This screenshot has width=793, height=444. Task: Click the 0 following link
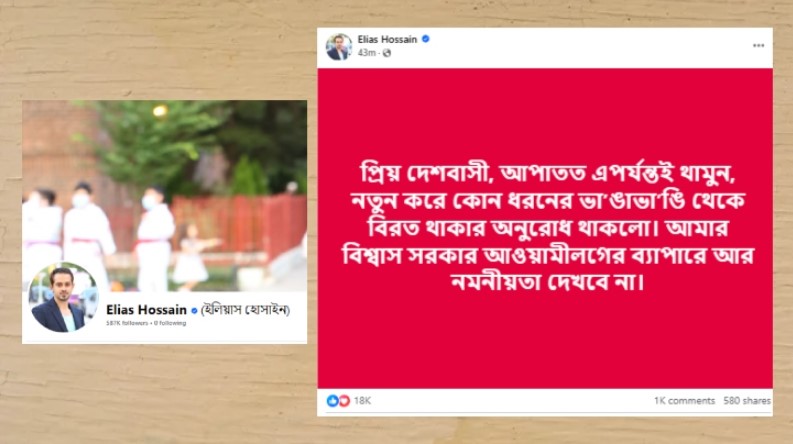[170, 323]
